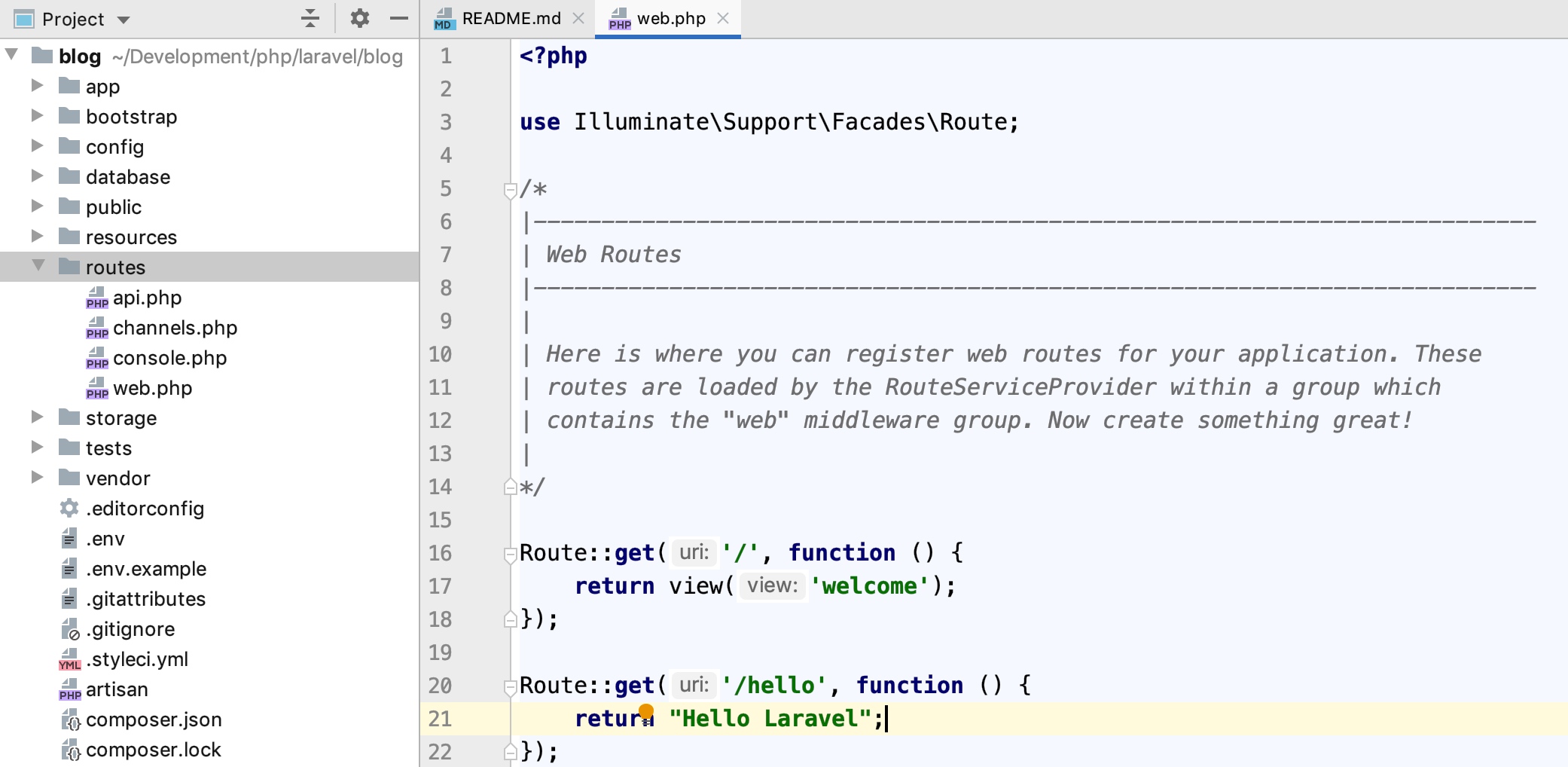
Task: Click the .env.example file icon
Action: (x=69, y=568)
